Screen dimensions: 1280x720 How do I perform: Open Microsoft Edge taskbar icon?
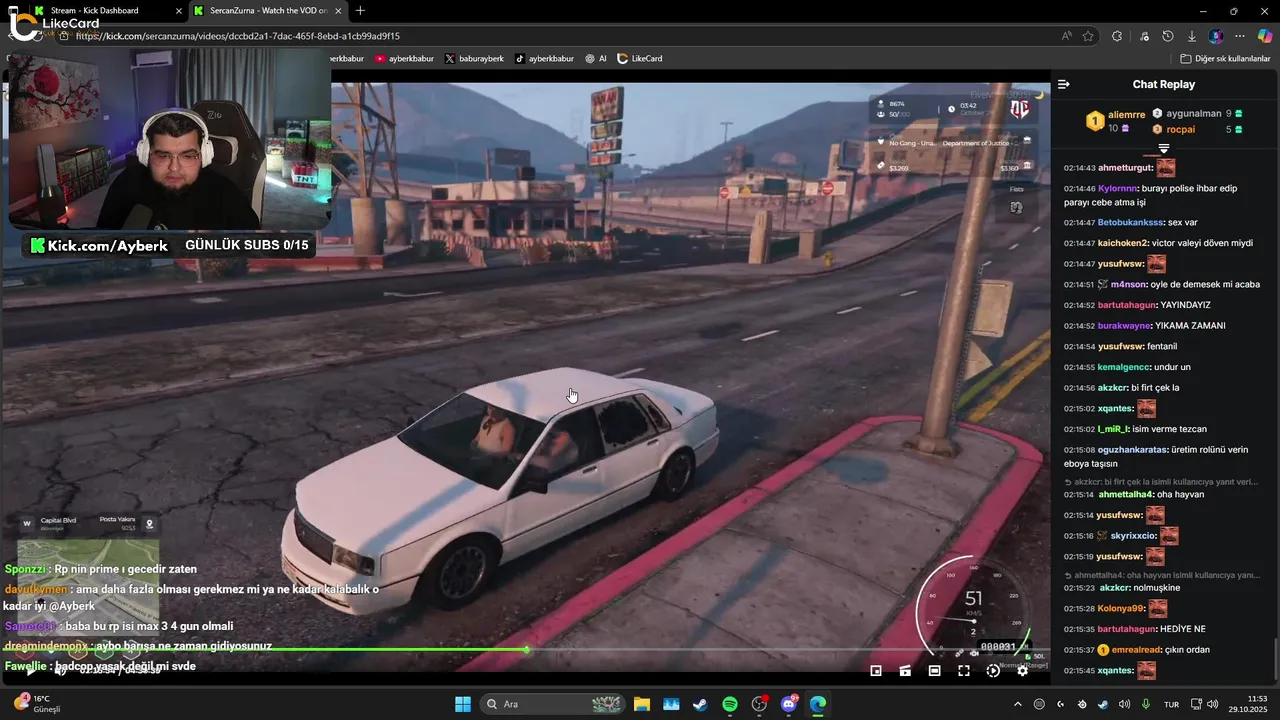click(x=818, y=704)
